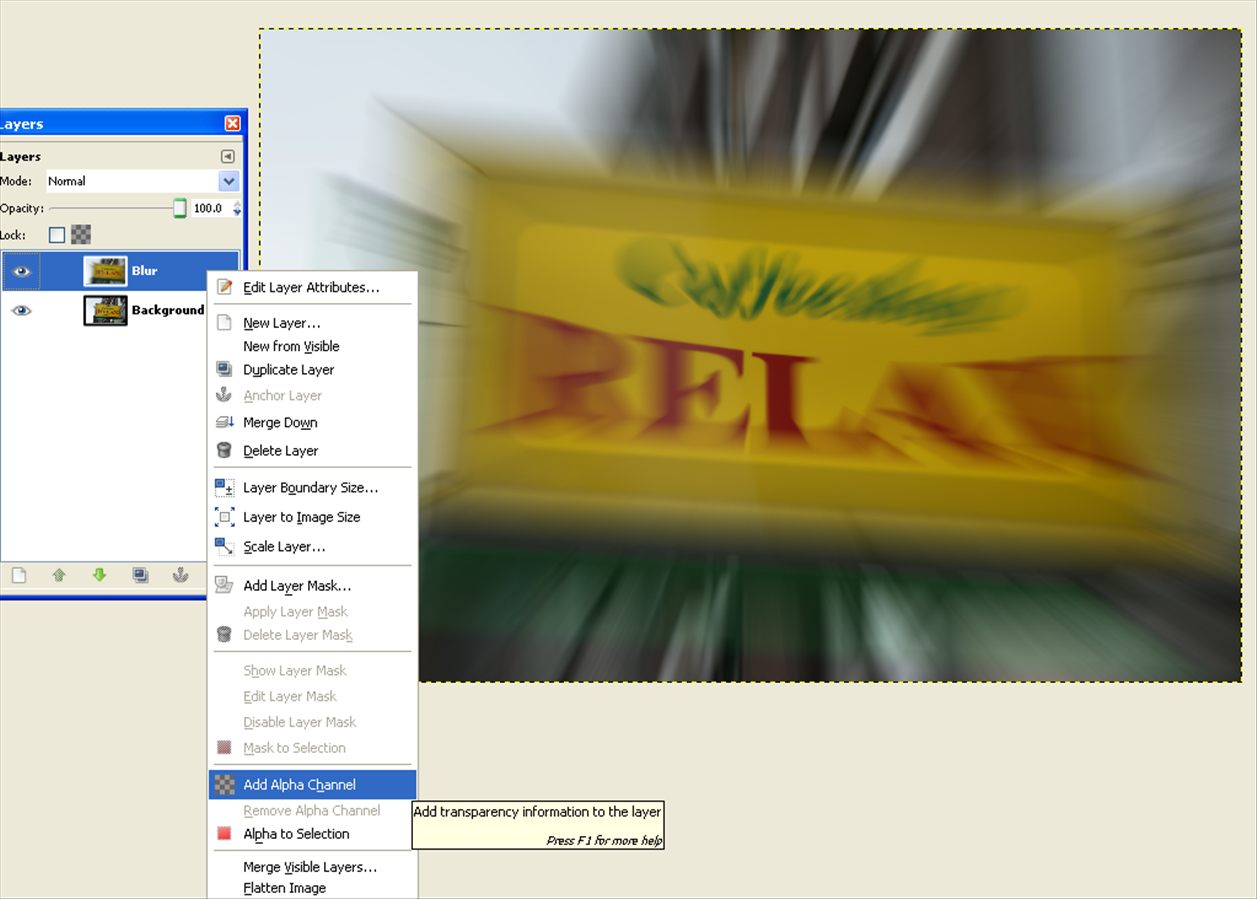
Task: Close the Layers dialog with red X
Action: click(232, 124)
